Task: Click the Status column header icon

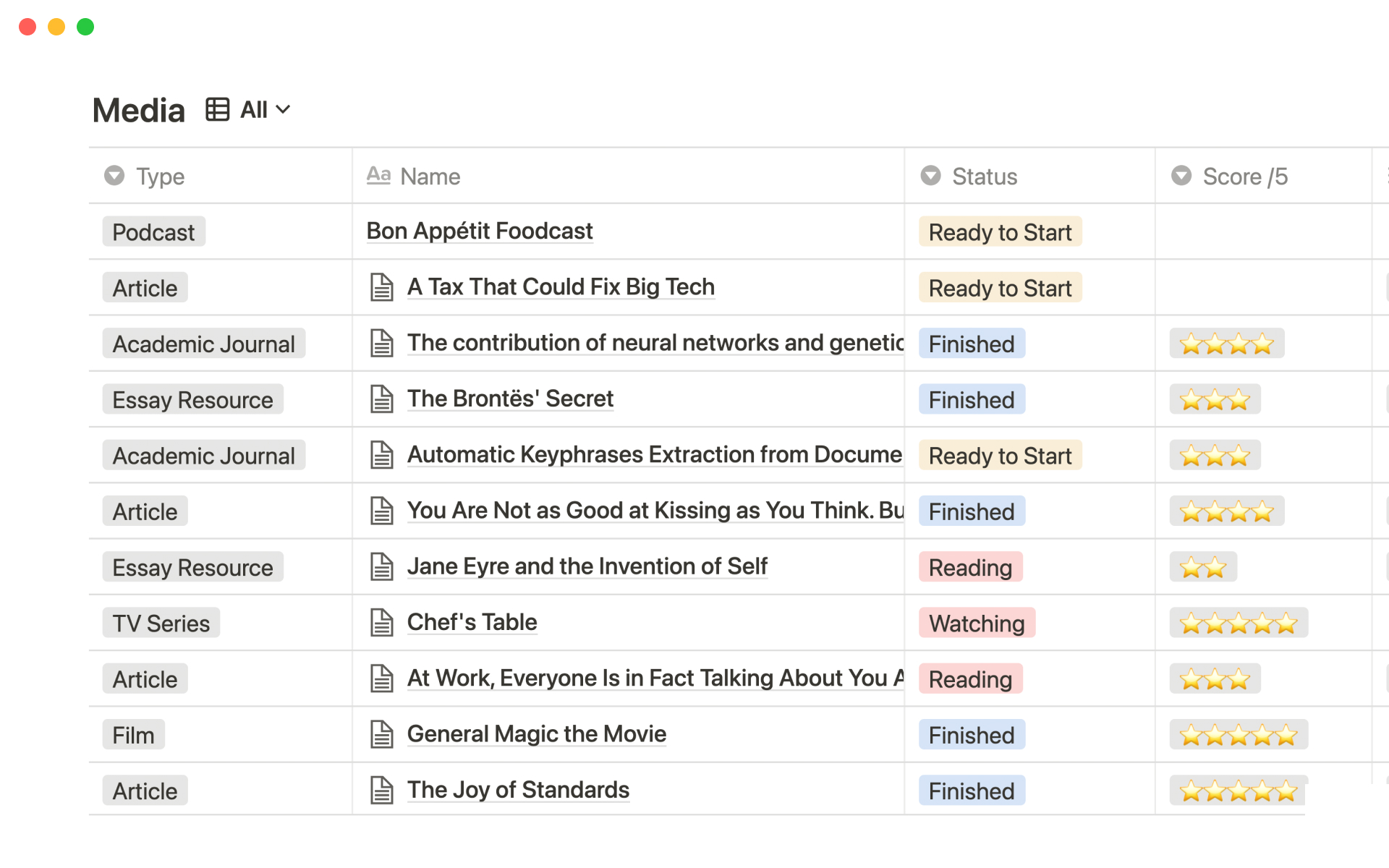Action: [x=931, y=176]
